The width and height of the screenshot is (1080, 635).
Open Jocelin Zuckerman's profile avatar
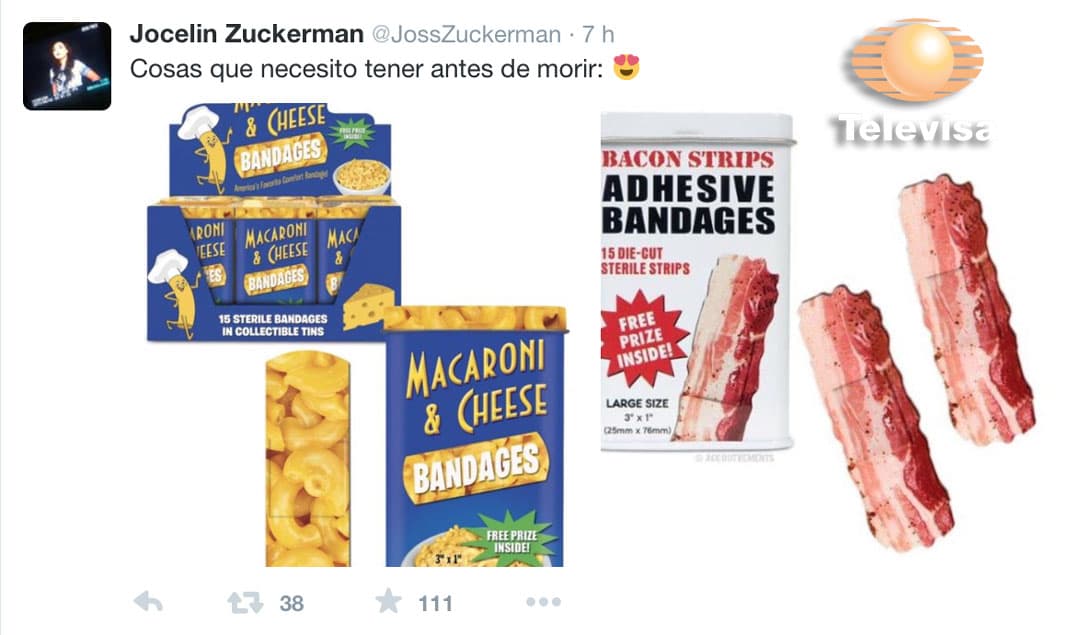67,65
